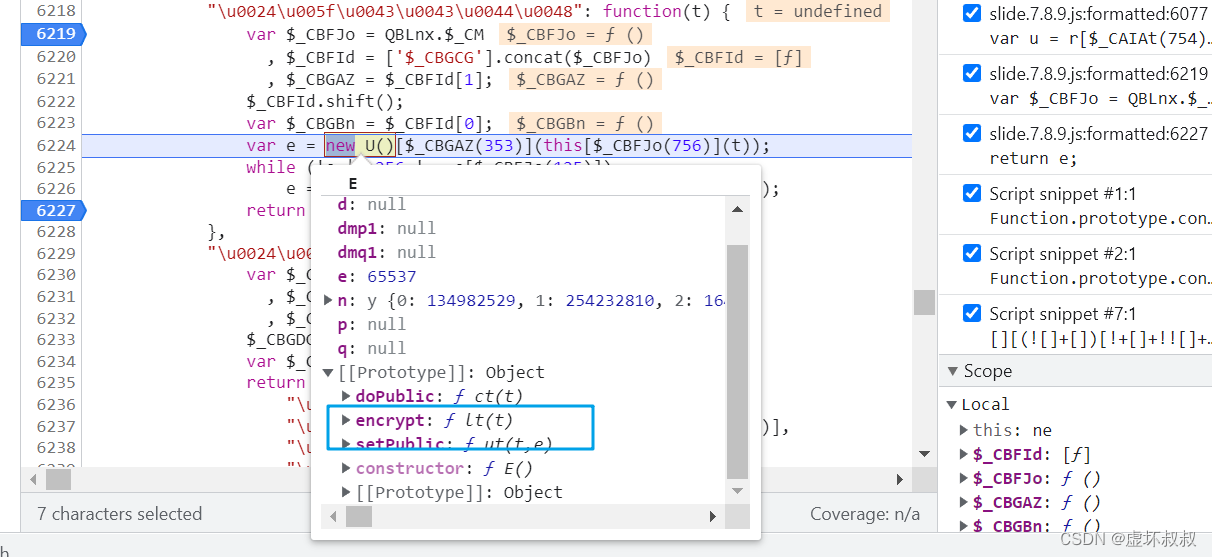Click the code editor scroll-left arrow

tap(34, 479)
